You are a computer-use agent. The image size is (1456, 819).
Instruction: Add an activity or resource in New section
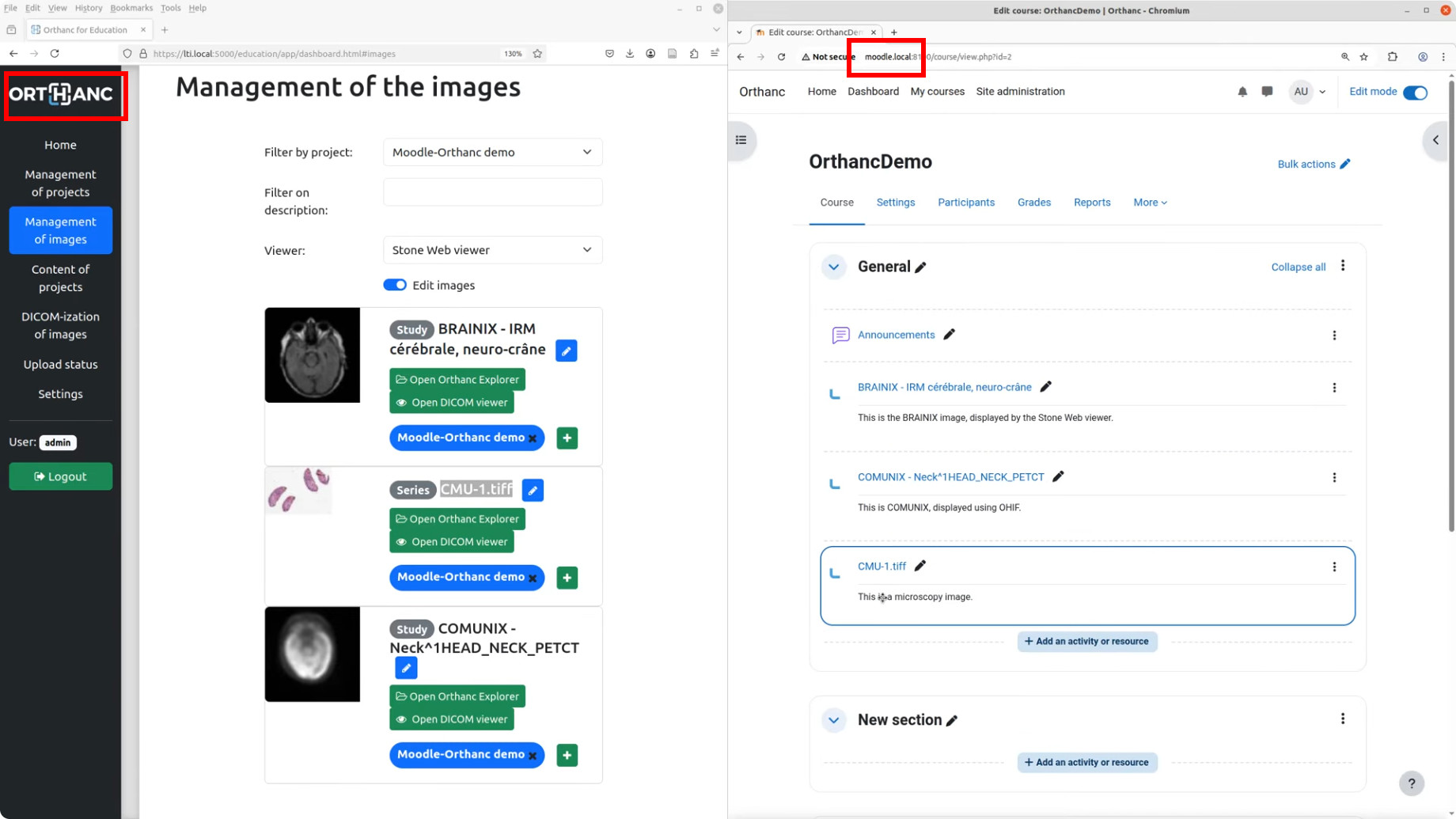point(1086,762)
